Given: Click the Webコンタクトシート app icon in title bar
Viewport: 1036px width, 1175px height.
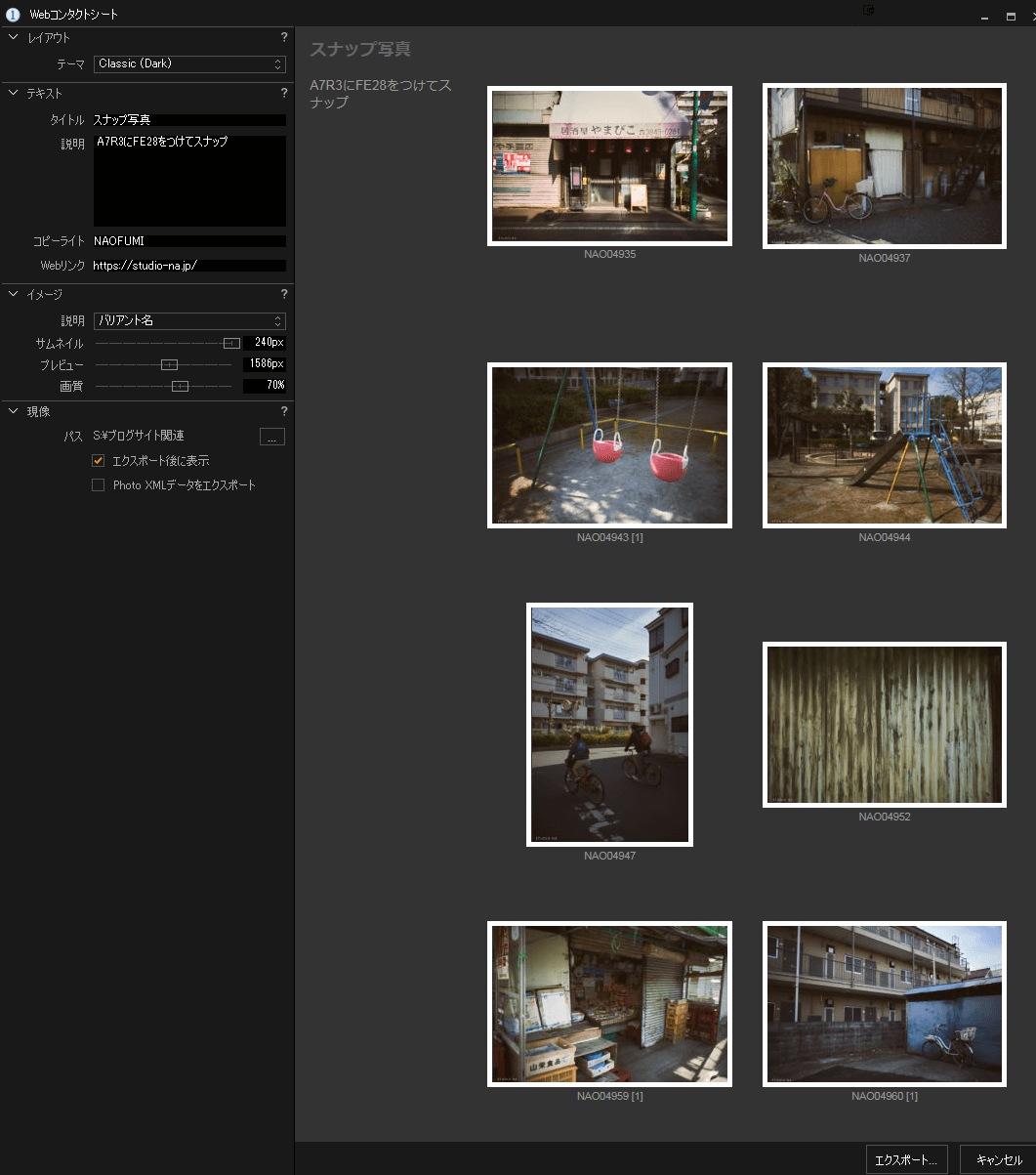Looking at the screenshot, I should (x=13, y=15).
